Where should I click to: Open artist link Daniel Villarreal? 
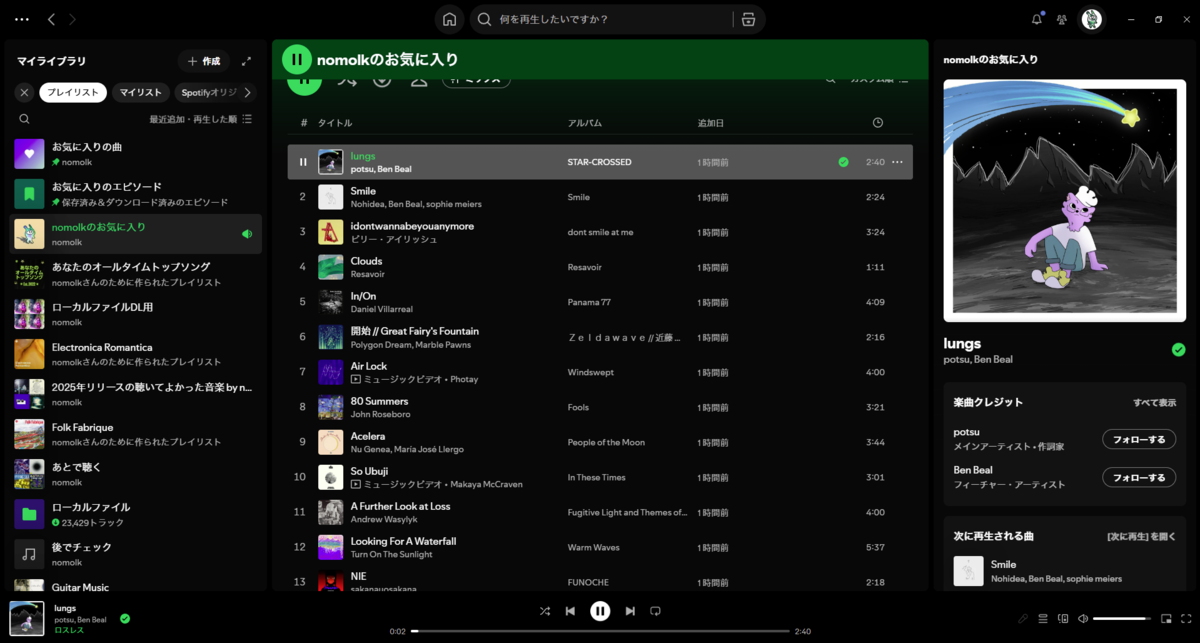coord(381,309)
